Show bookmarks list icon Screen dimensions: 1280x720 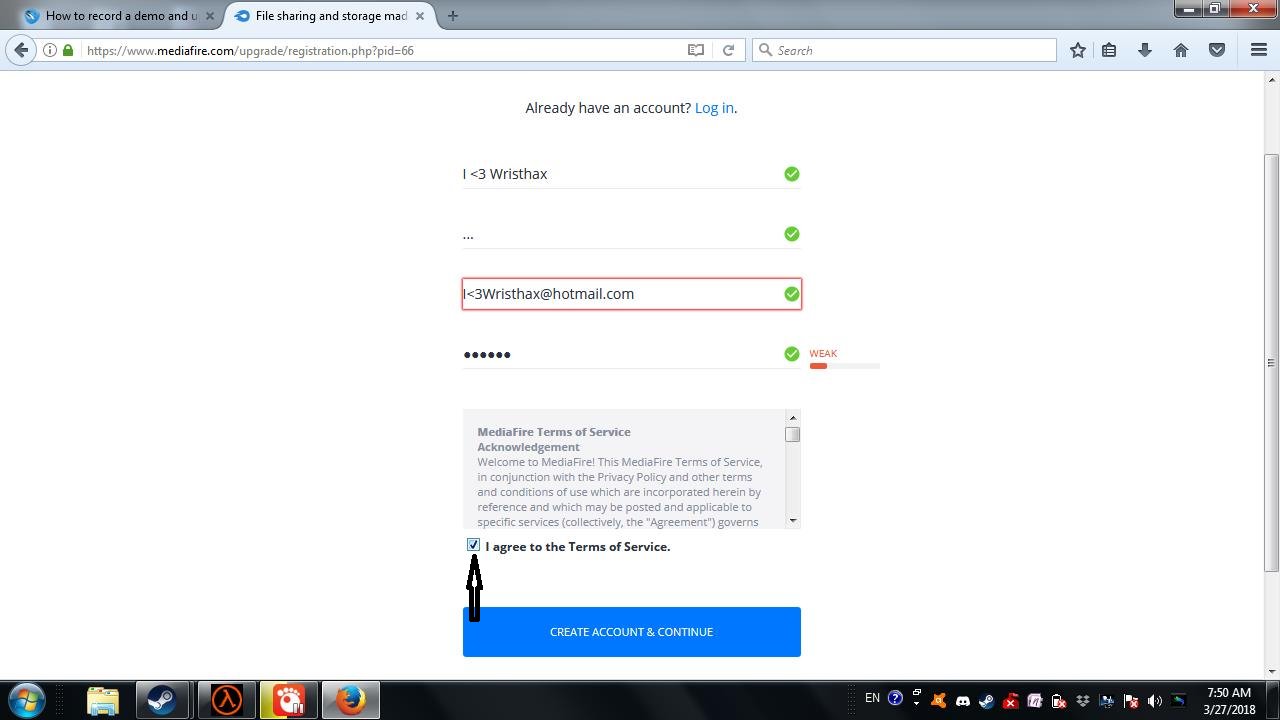coord(1109,50)
